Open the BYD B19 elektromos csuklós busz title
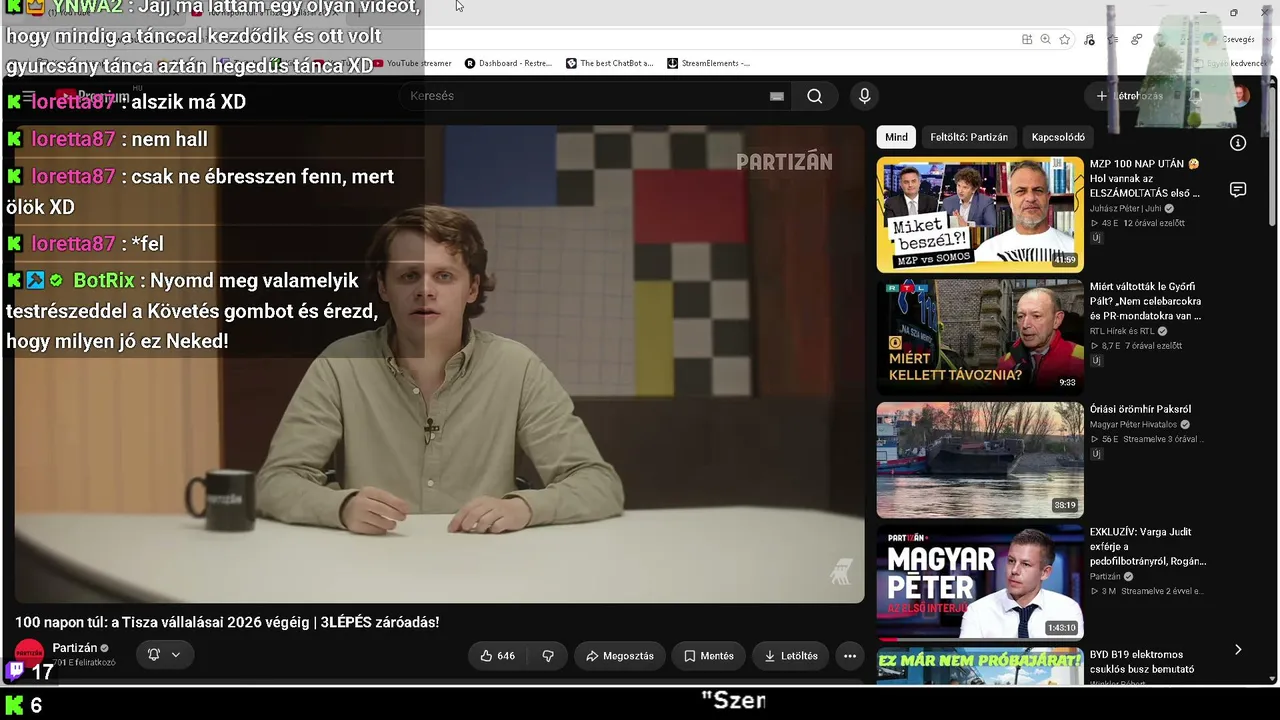 [1142, 662]
